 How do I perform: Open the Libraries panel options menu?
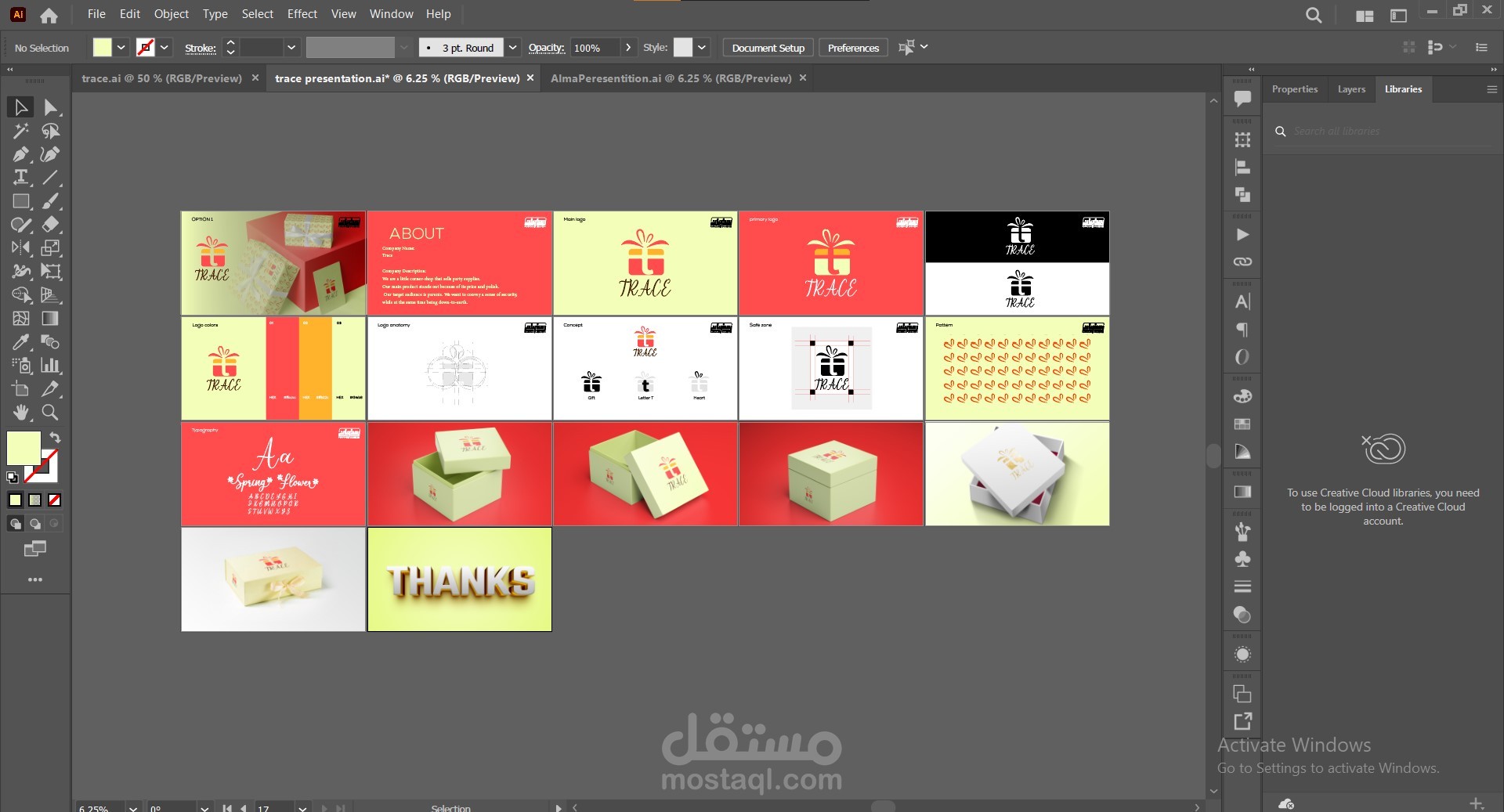(1491, 89)
